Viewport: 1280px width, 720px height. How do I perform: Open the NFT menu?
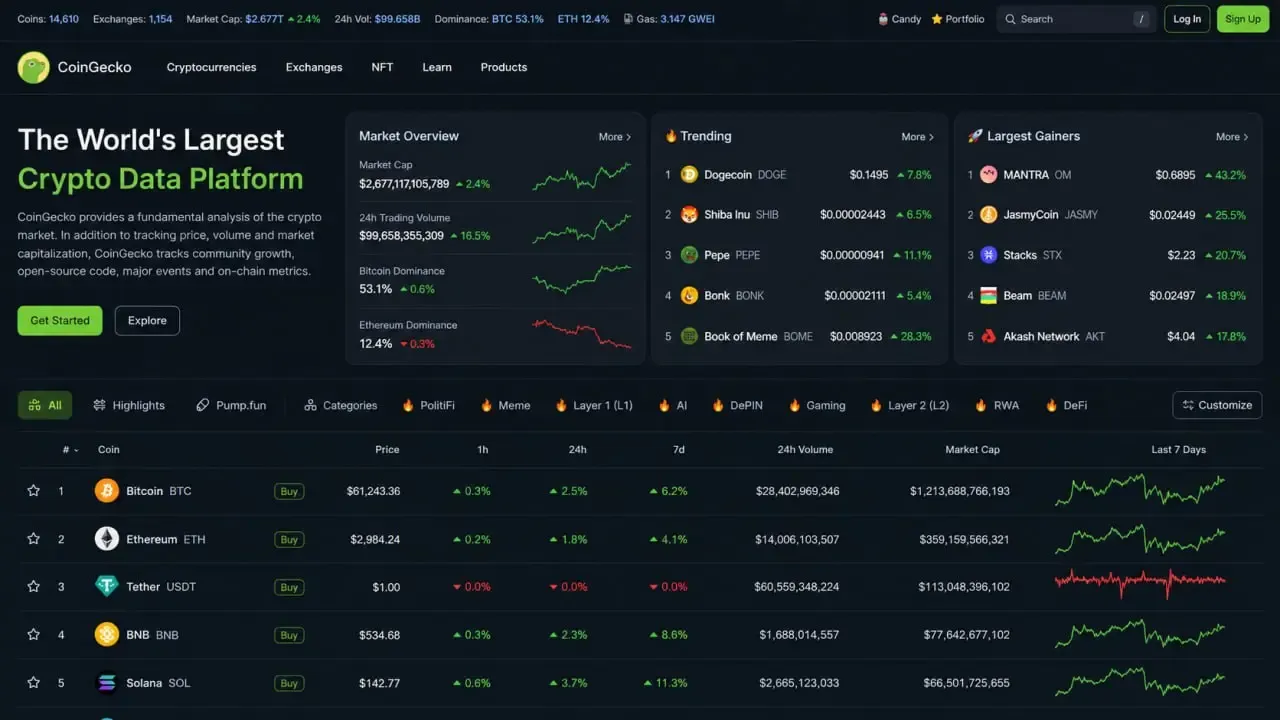pos(382,67)
